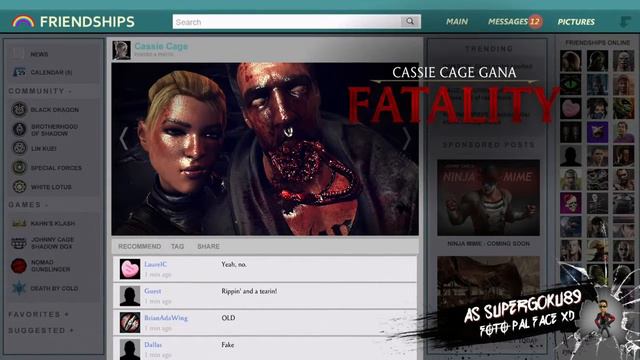
Task: Click the black silhouette avatar in Friendships Online
Action: [x=571, y=156]
